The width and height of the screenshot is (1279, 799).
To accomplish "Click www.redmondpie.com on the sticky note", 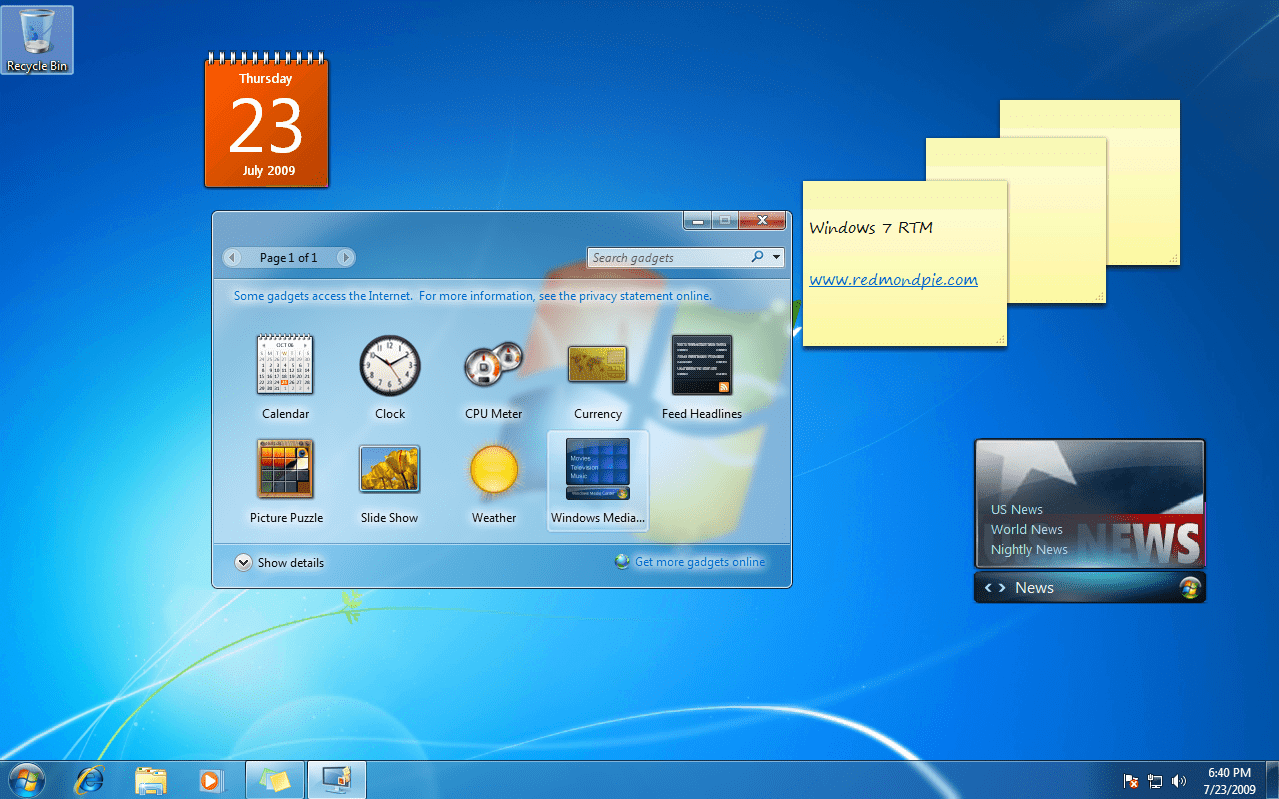I will [893, 279].
